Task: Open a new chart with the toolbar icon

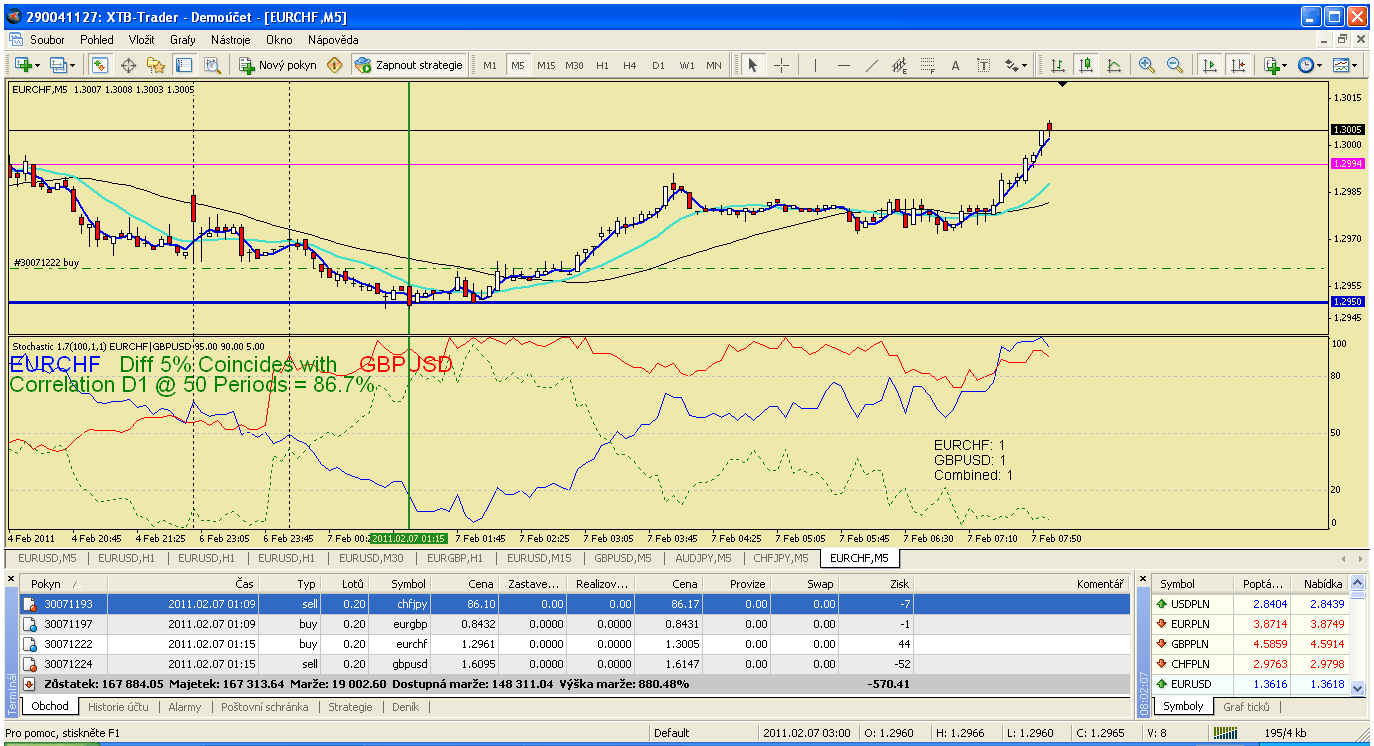Action: [x=23, y=65]
